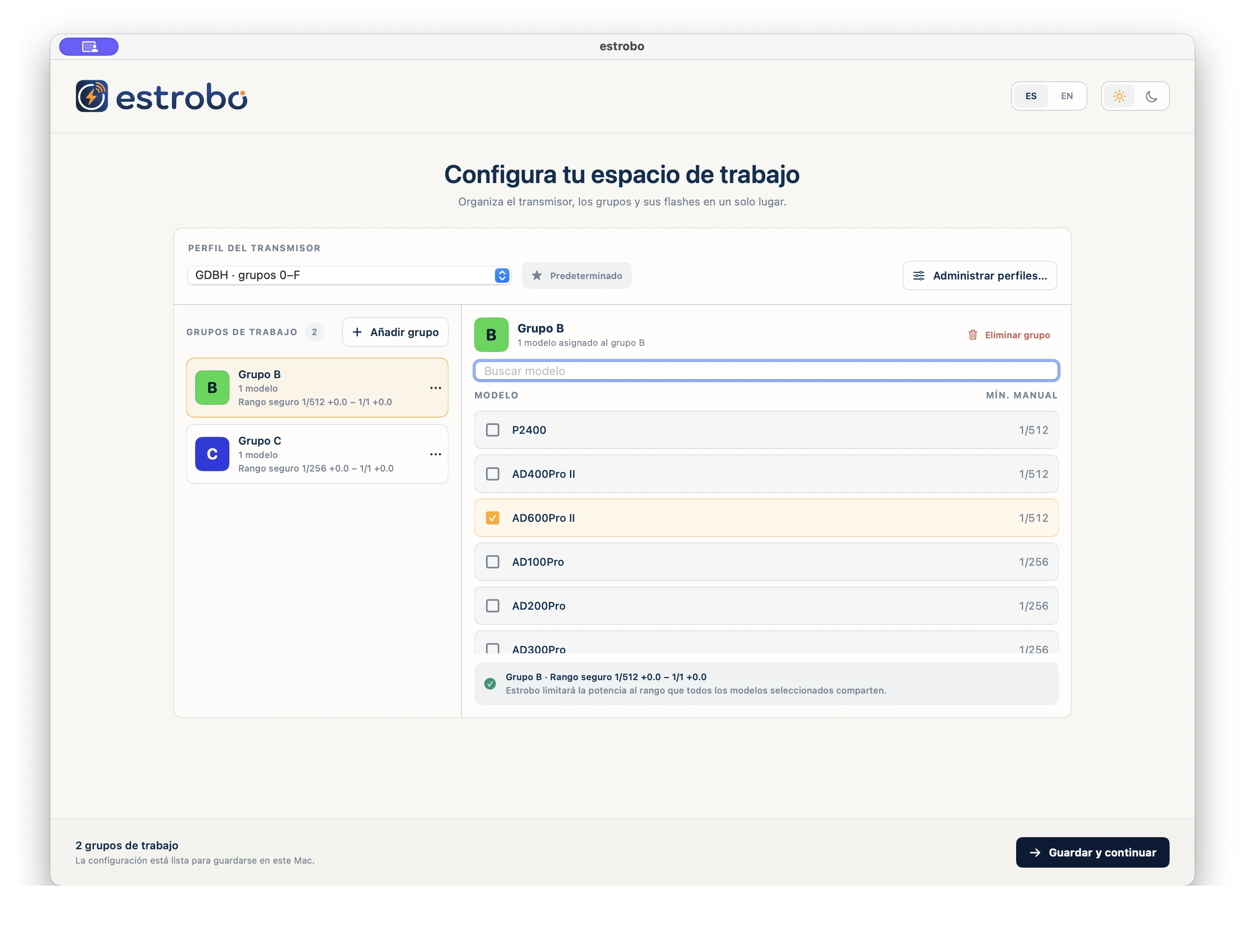Click the MODELO column header
This screenshot has width=1245, height=952.
pos(496,395)
